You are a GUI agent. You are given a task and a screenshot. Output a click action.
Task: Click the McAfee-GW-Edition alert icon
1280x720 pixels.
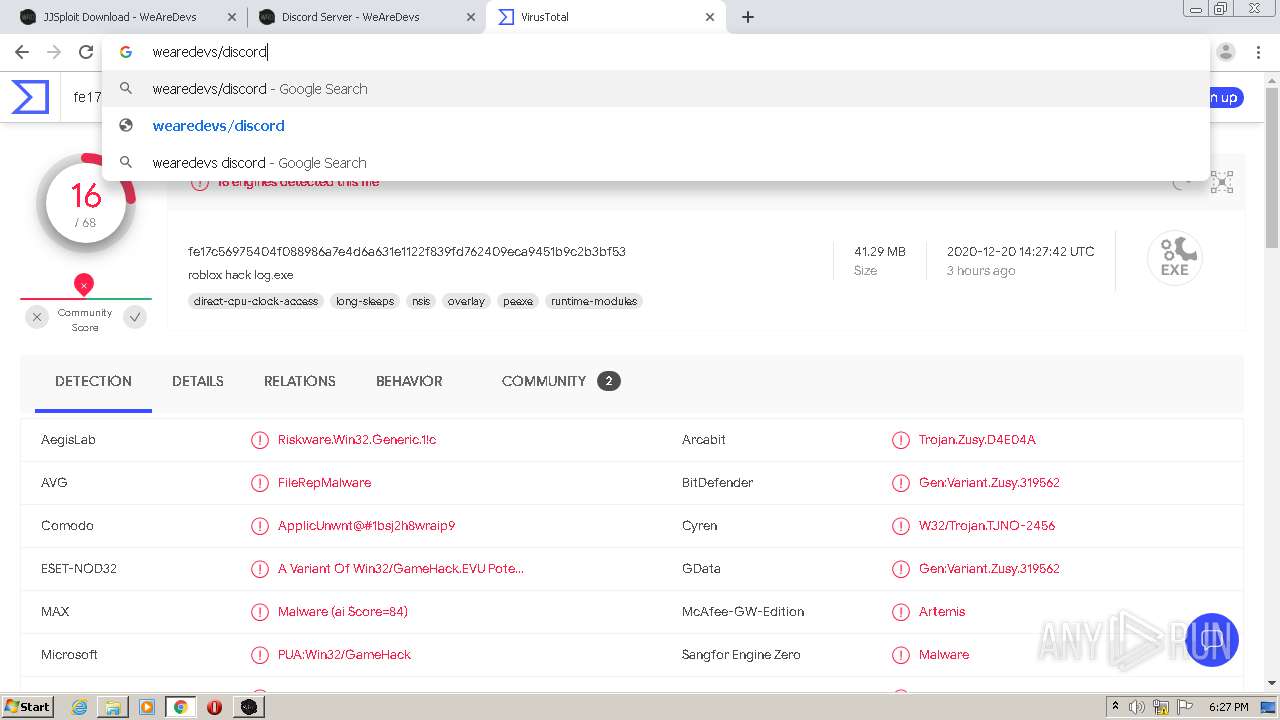click(901, 612)
